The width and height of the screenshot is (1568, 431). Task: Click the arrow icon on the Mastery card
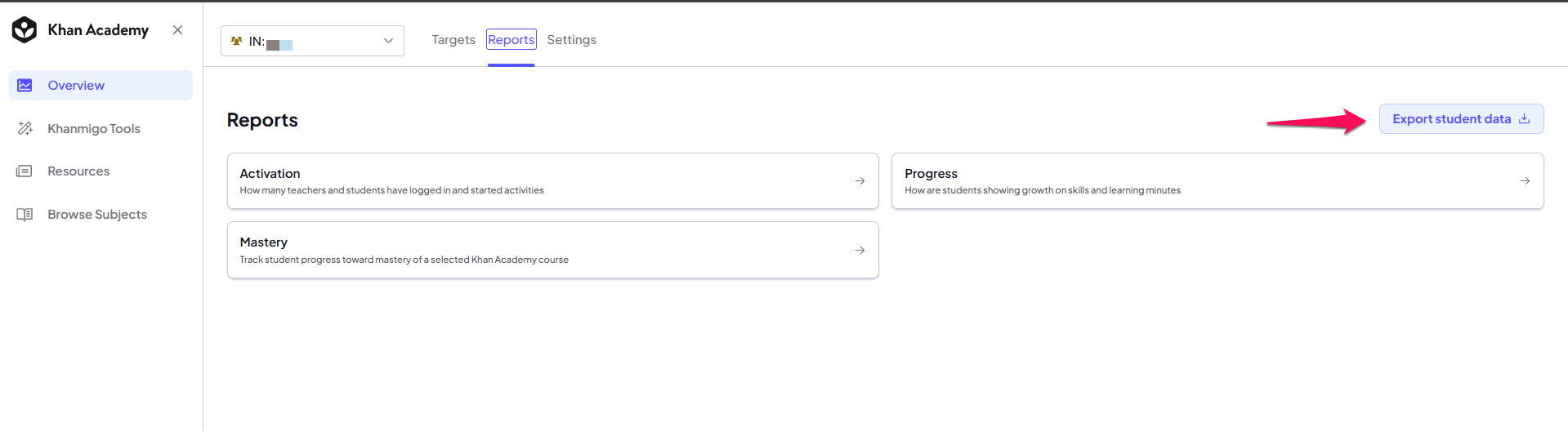pyautogui.click(x=860, y=251)
